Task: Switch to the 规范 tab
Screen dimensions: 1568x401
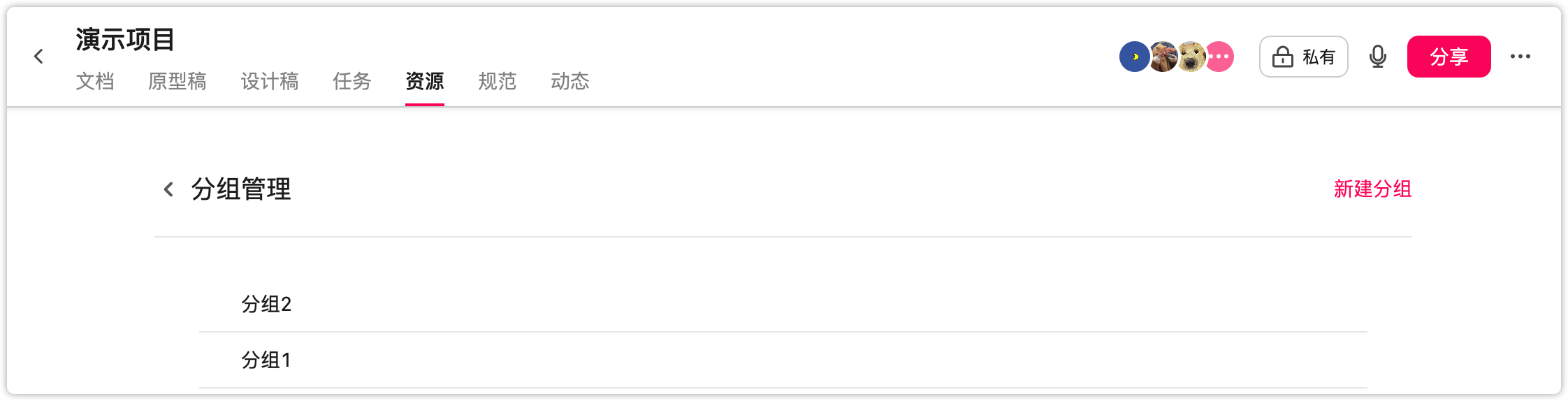Action: point(498,82)
